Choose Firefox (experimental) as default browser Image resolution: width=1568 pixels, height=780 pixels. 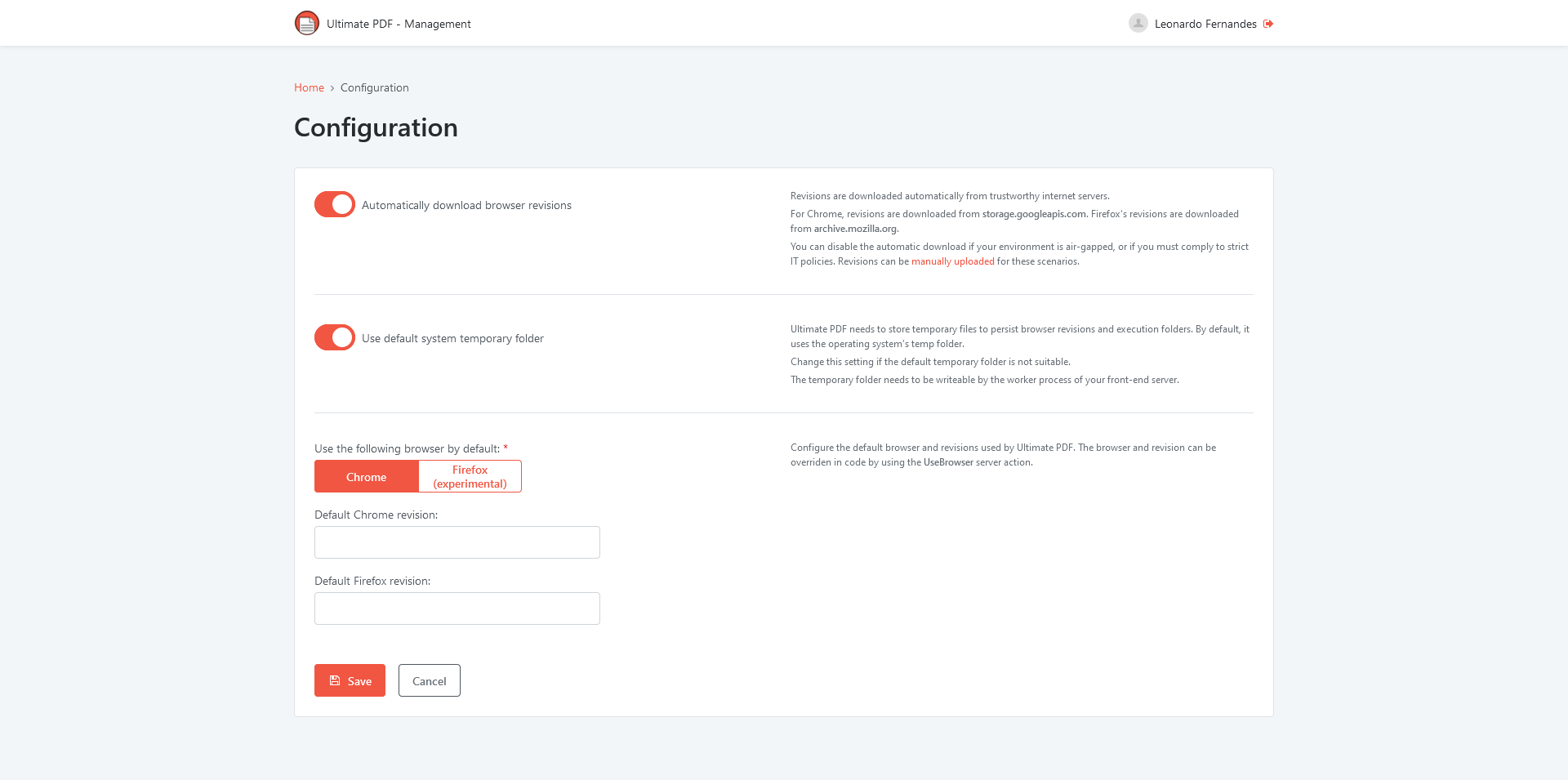(470, 477)
